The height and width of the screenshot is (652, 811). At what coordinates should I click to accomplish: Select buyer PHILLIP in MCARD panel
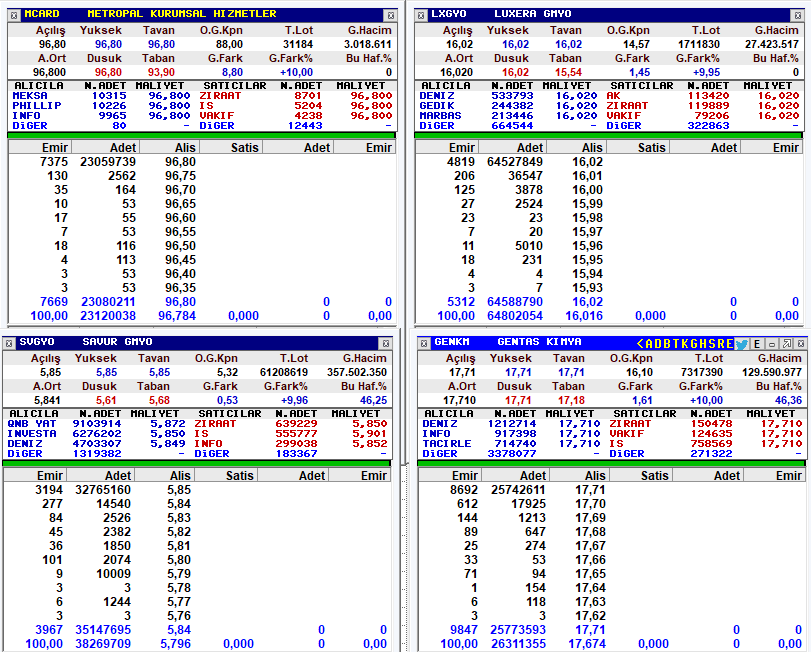(x=37, y=105)
